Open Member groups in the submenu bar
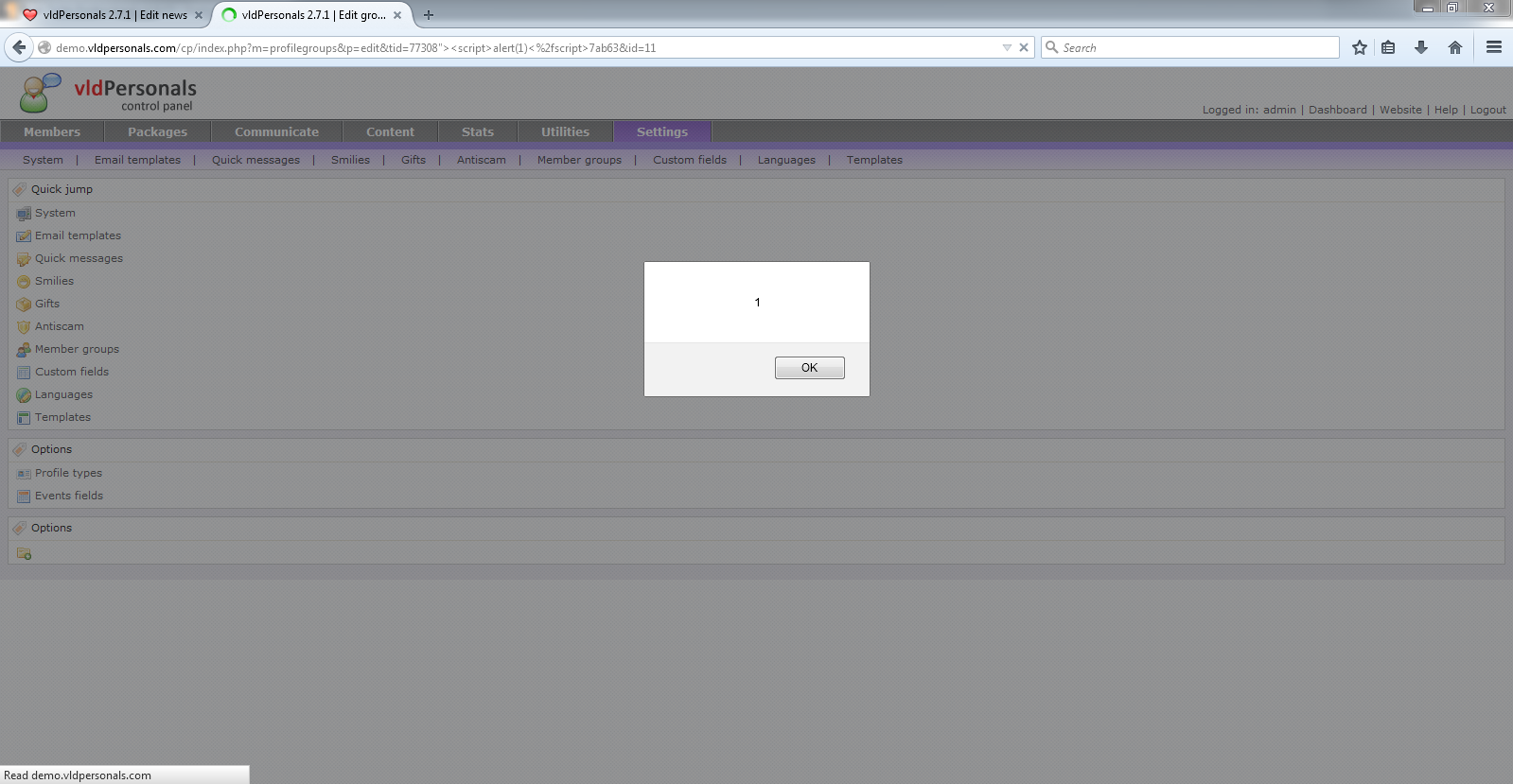Image resolution: width=1513 pixels, height=784 pixels. click(x=579, y=160)
